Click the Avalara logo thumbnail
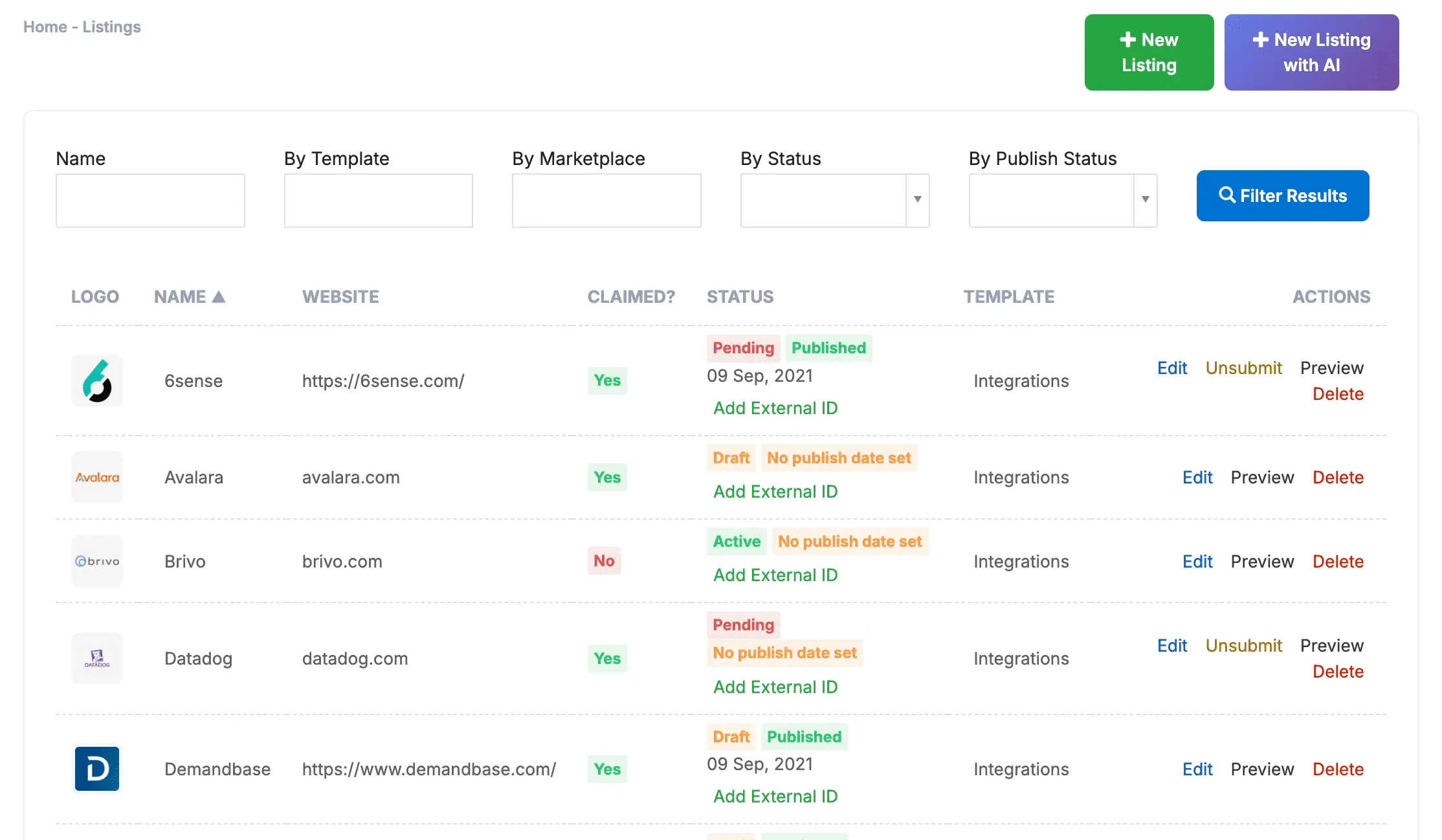Viewport: 1442px width, 840px height. coord(97,478)
